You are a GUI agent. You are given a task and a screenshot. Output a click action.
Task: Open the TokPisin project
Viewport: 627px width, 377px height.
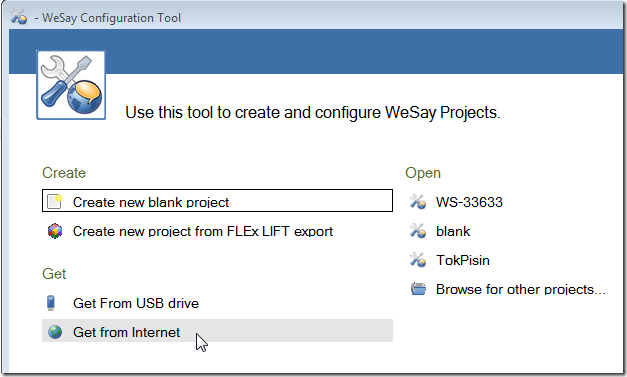[463, 260]
